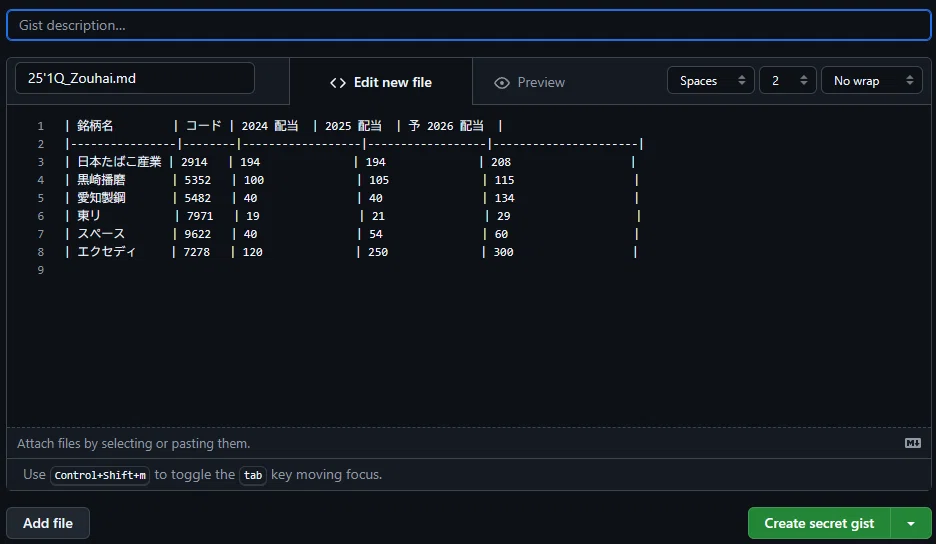
Task: Open the No wrap line wrap dropdown
Action: point(872,81)
